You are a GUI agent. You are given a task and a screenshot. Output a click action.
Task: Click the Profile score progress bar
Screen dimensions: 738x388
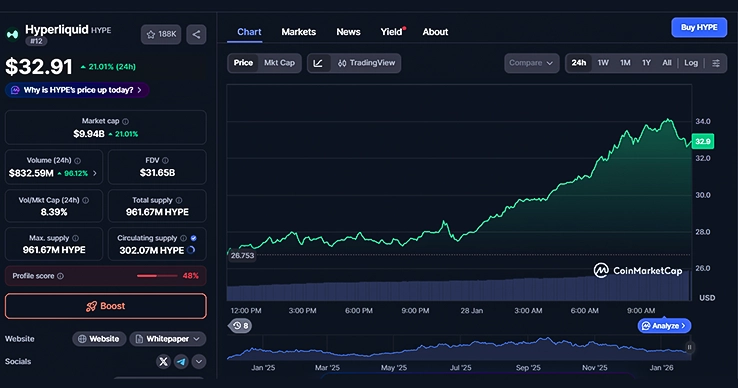pos(157,276)
